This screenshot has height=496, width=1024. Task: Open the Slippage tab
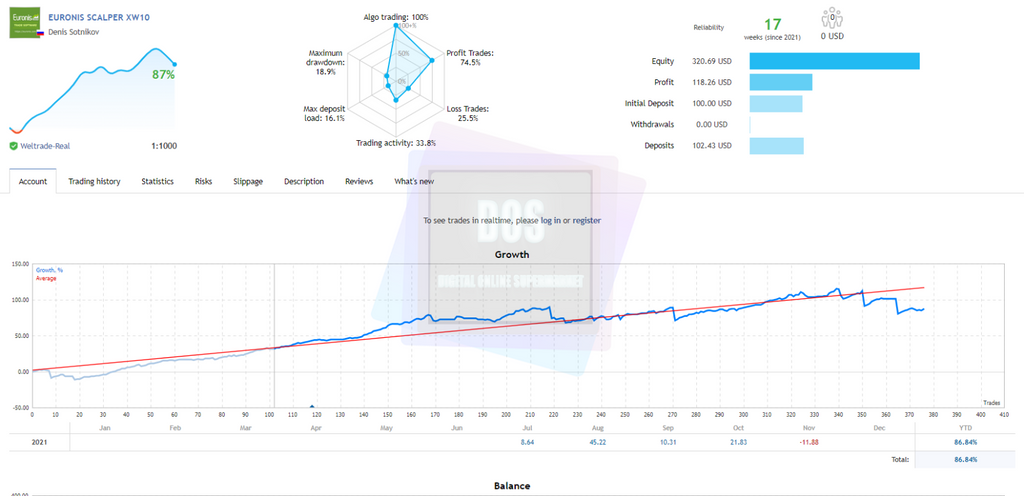click(x=248, y=181)
